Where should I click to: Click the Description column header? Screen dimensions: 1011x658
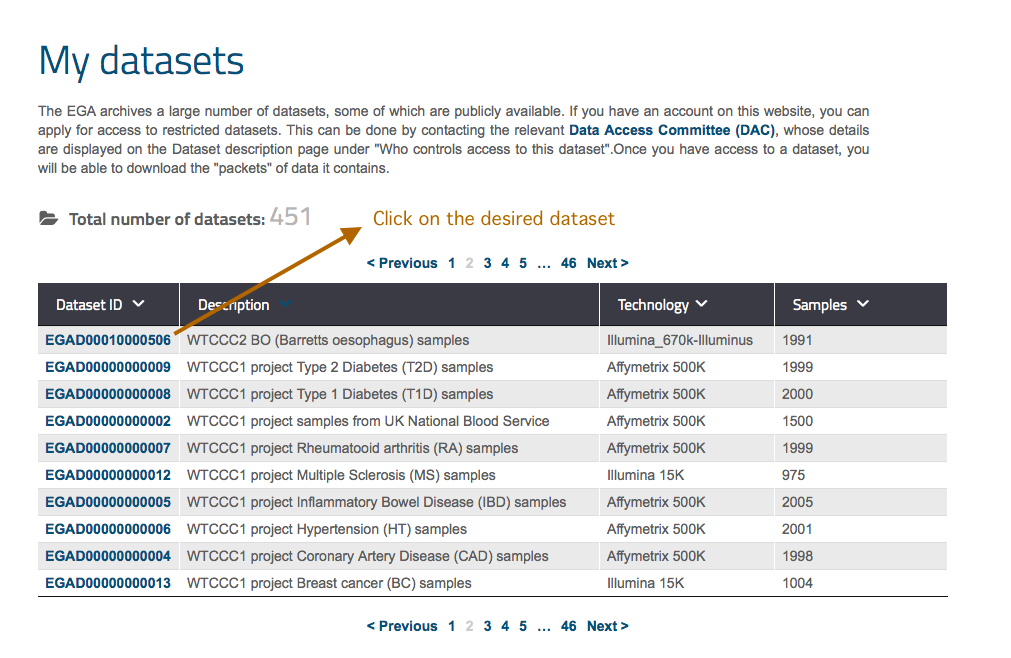pyautogui.click(x=234, y=305)
